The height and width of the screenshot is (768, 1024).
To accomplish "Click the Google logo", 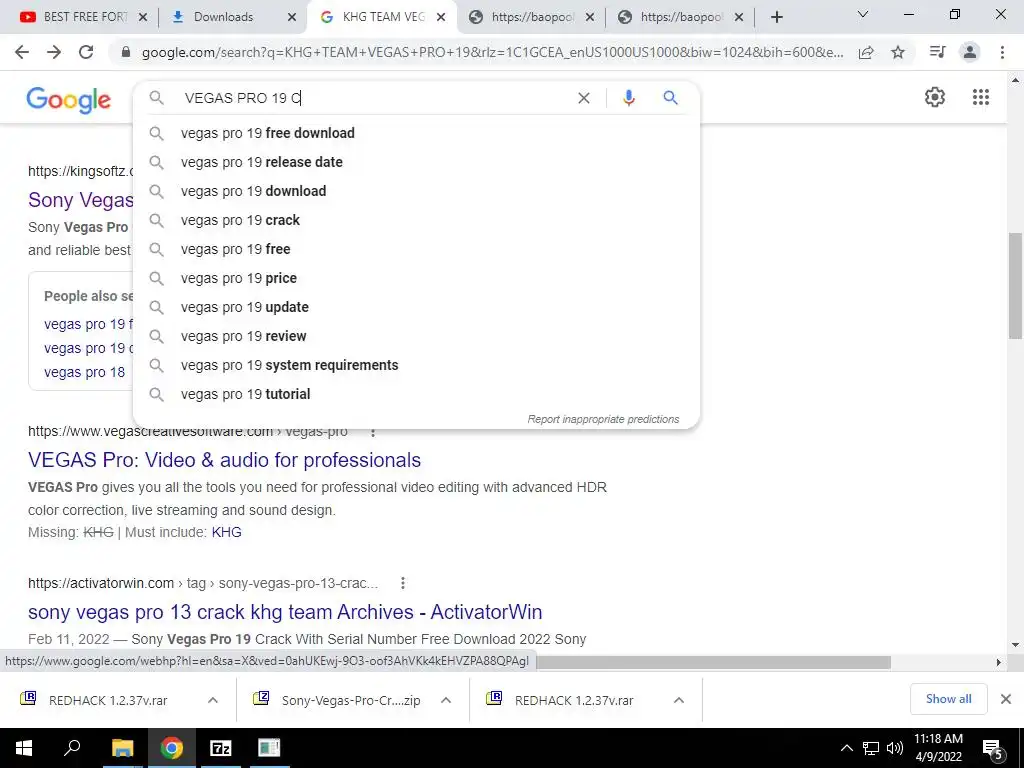I will click(69, 100).
